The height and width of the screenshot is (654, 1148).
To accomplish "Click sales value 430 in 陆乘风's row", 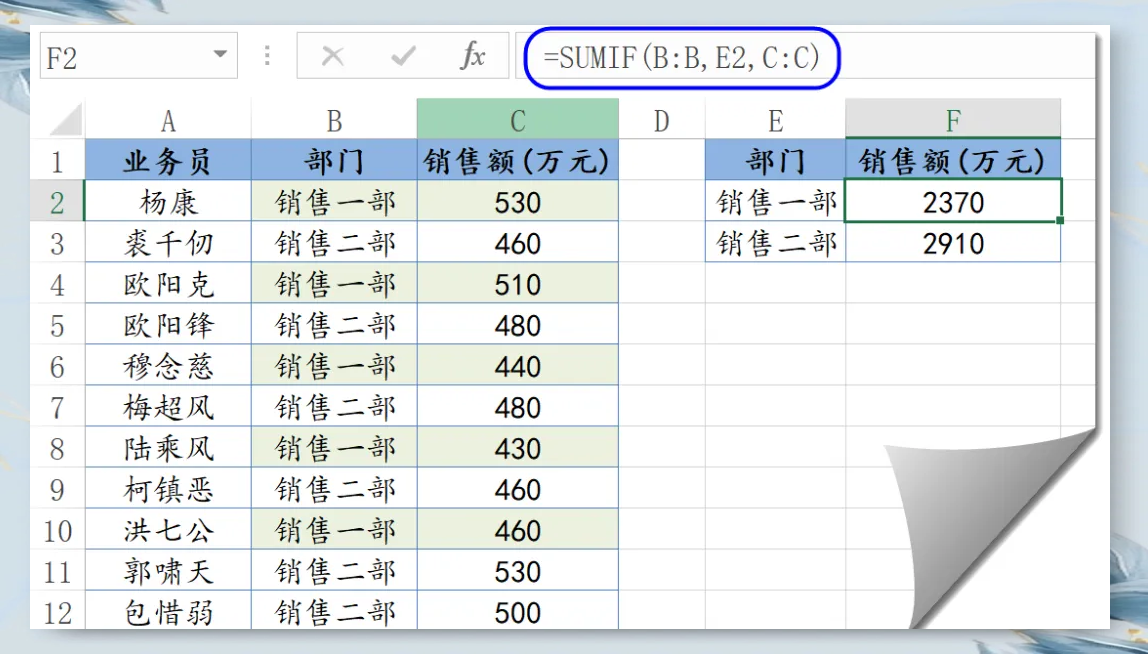I will coord(518,447).
